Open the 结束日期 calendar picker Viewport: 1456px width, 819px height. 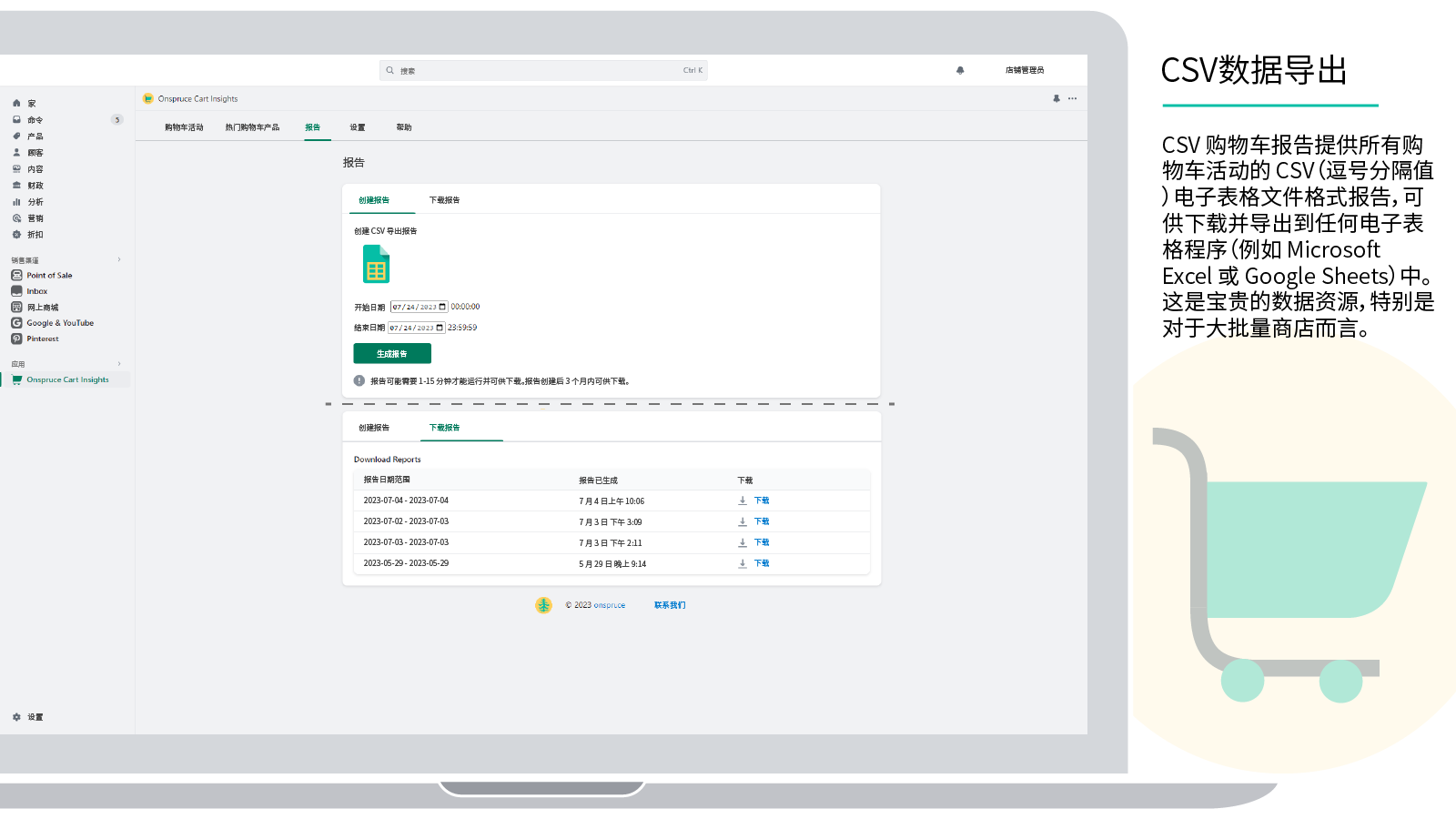tap(440, 328)
